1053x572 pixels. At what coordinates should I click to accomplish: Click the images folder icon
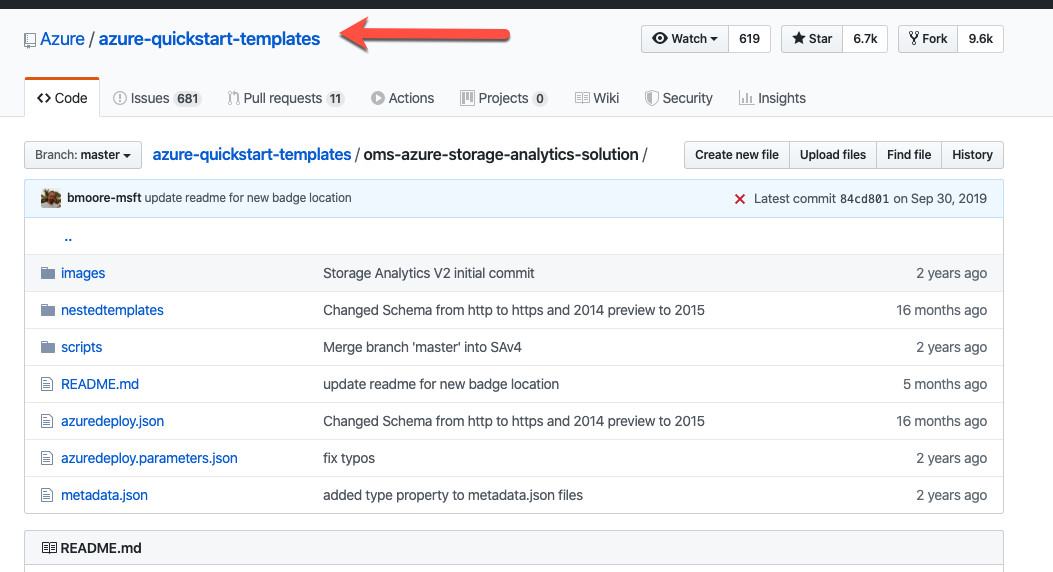tap(47, 273)
